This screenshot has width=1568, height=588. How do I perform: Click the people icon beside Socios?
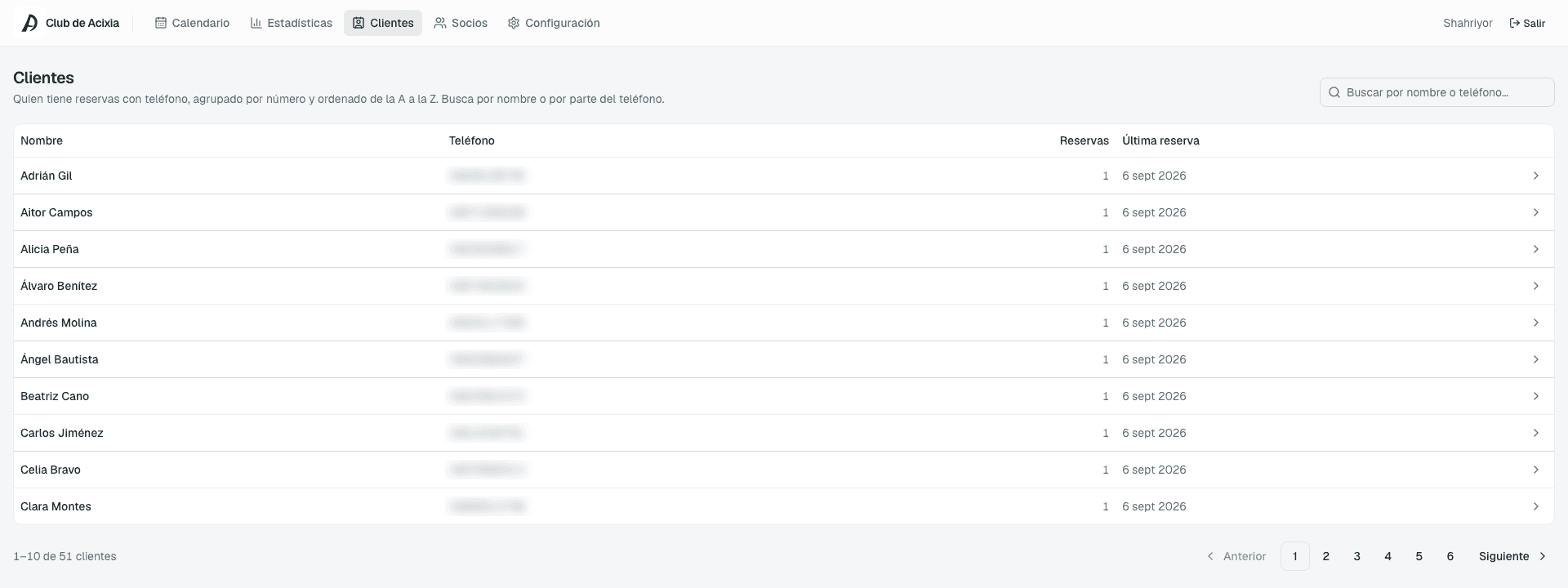(x=440, y=23)
